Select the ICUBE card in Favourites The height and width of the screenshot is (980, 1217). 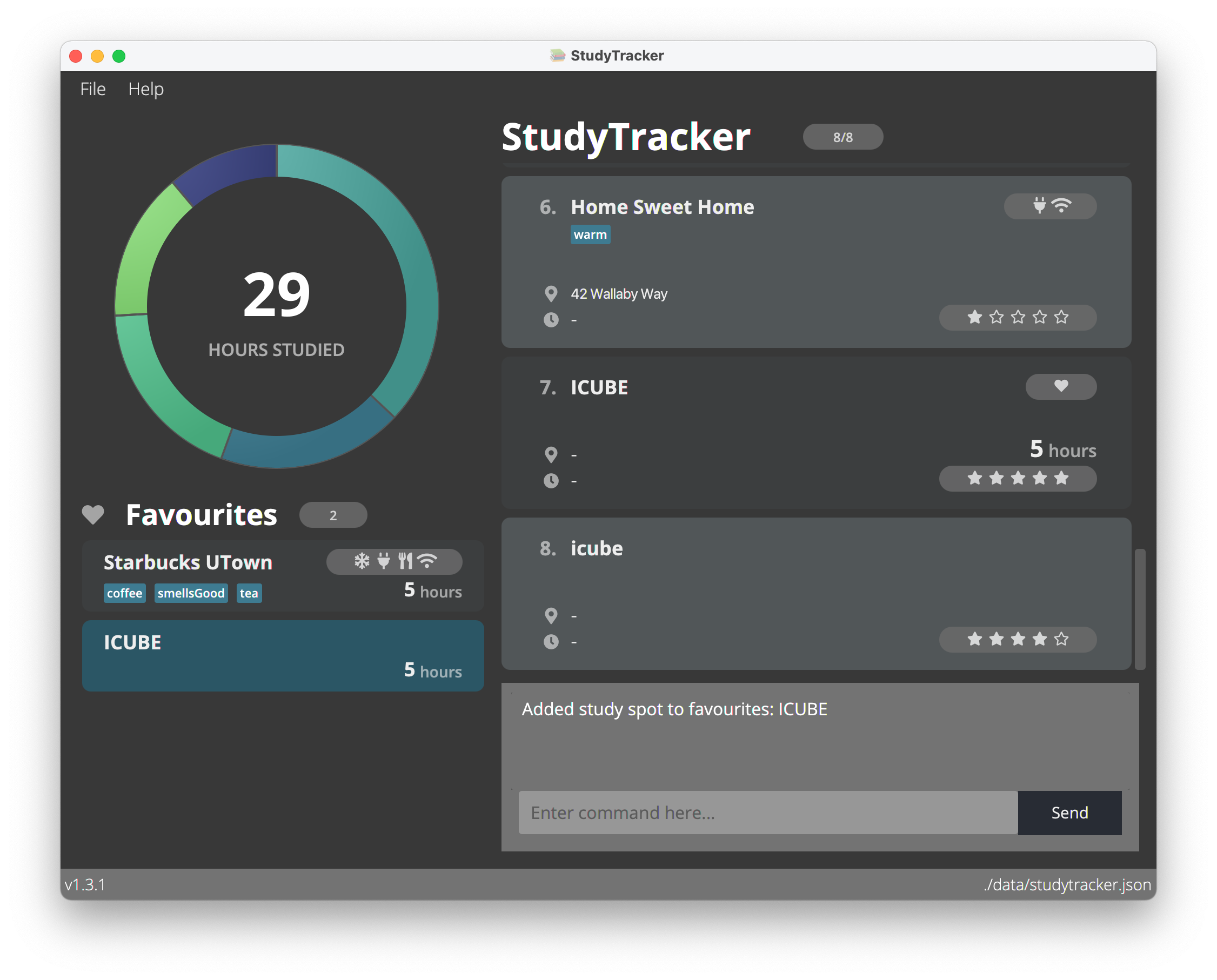coord(283,655)
